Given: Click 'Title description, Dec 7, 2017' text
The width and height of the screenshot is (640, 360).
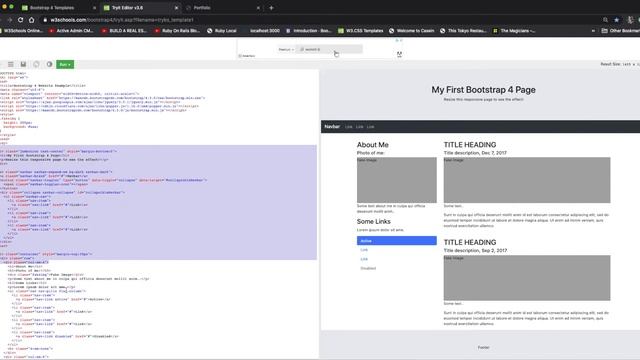Looking at the screenshot, I should pyautogui.click(x=475, y=153).
